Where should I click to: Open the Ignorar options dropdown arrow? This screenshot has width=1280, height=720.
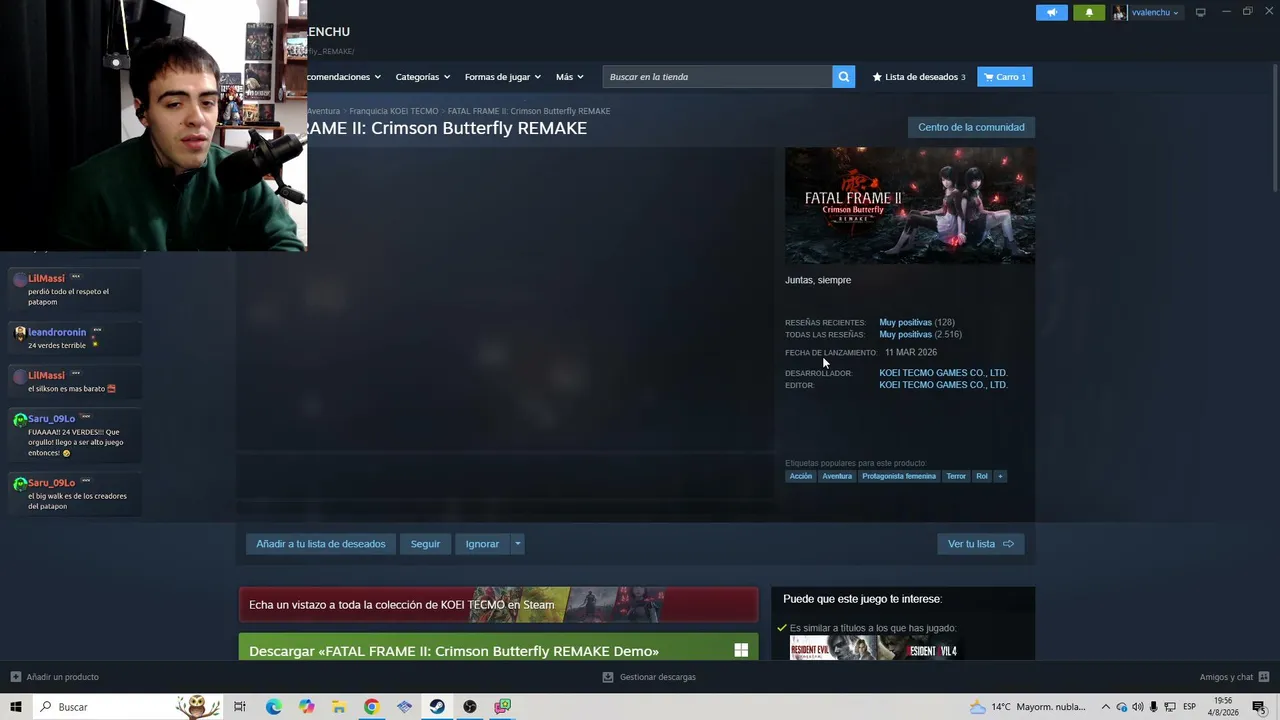point(517,544)
